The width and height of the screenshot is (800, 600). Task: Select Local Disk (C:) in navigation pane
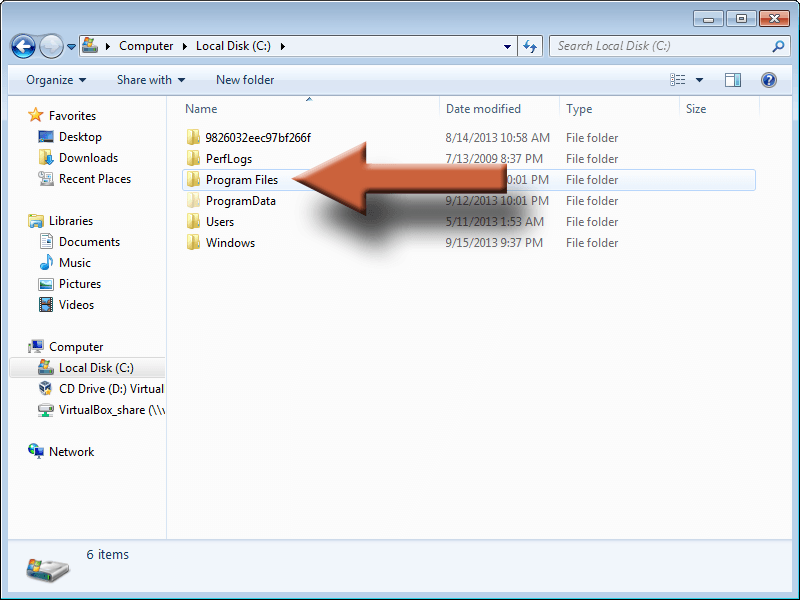click(x=96, y=368)
